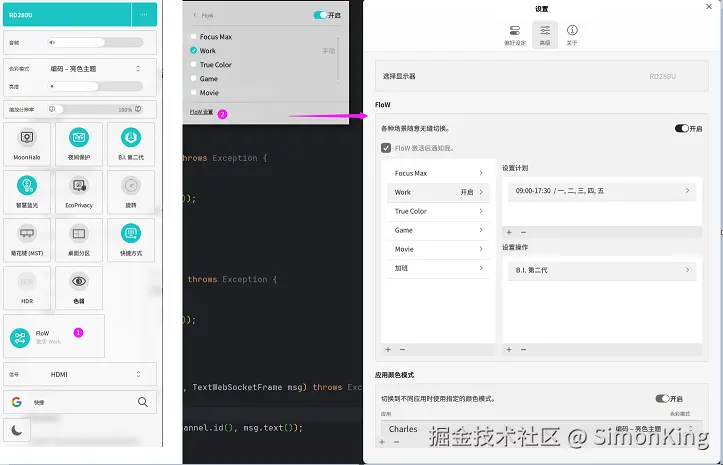Select the Charles app row
Viewport: 723px width, 465px height.
[x=542, y=429]
